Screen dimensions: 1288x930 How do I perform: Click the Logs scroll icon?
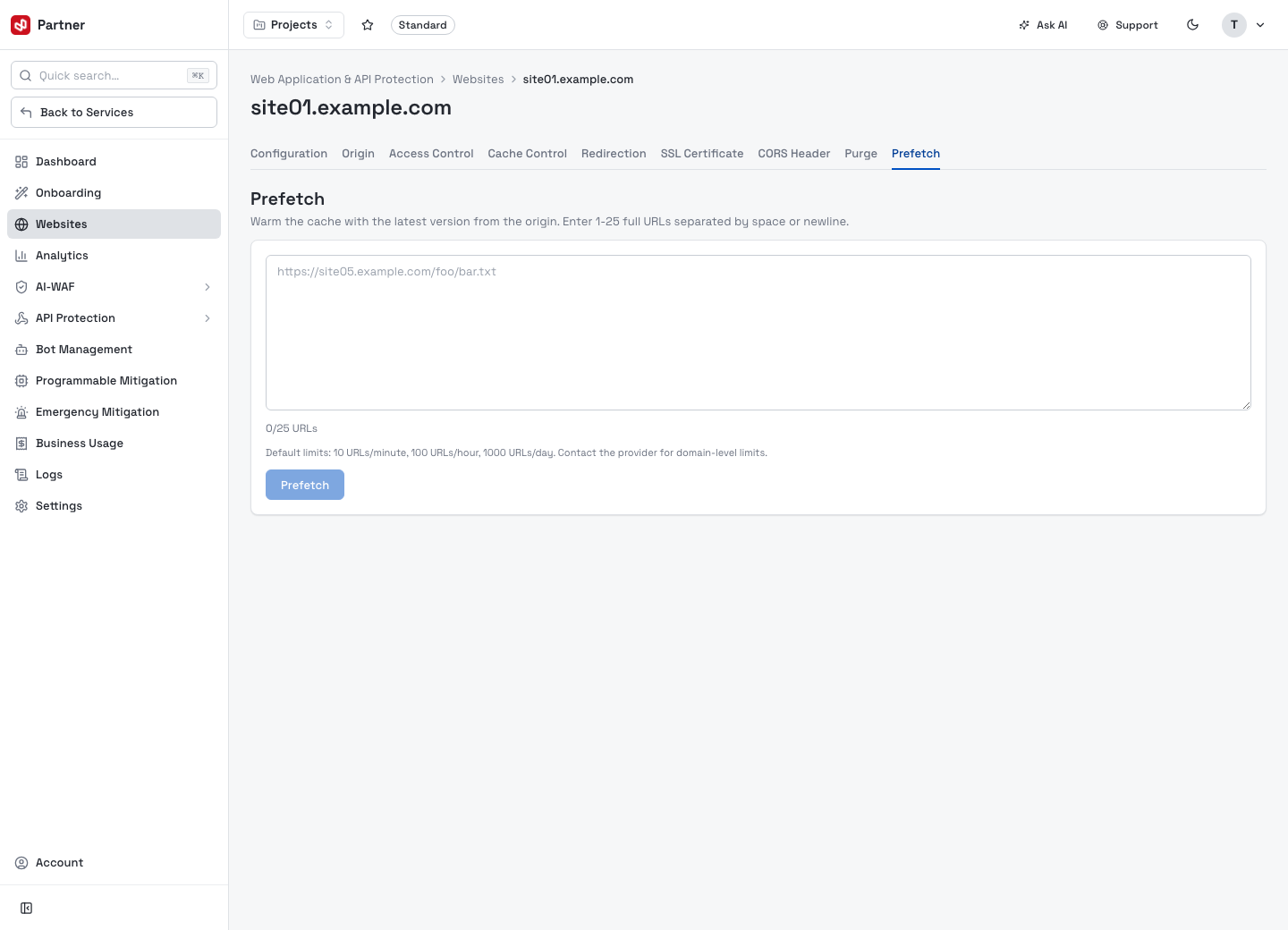(21, 475)
